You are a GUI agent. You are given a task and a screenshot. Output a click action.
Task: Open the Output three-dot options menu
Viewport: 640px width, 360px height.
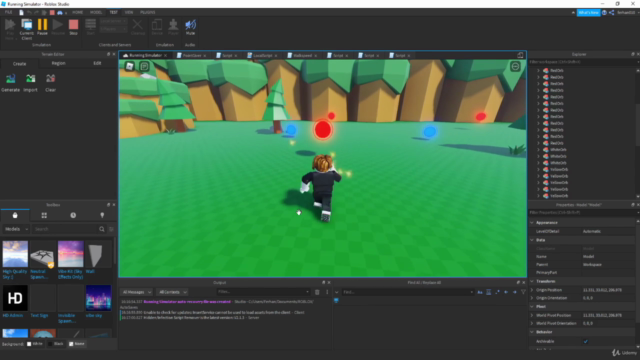327,292
